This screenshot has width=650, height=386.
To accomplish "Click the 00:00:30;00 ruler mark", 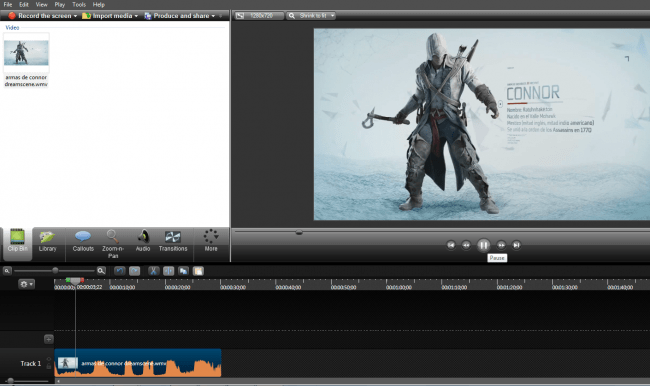I will (x=233, y=287).
